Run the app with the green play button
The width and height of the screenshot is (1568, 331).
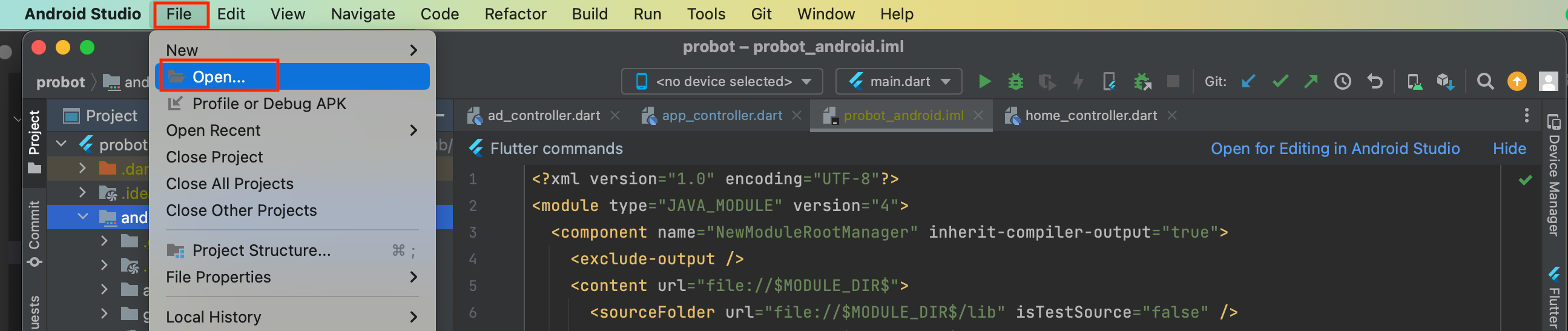[x=984, y=81]
